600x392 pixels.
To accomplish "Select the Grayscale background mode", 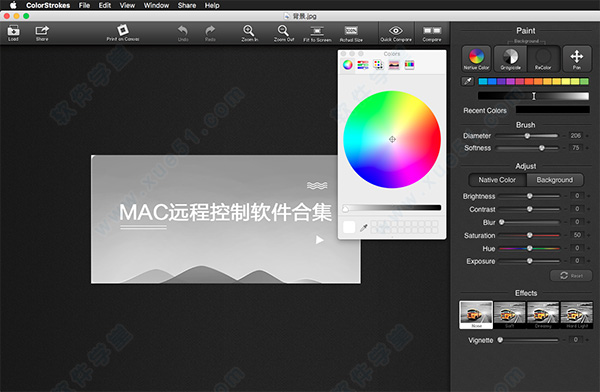I will (x=510, y=59).
